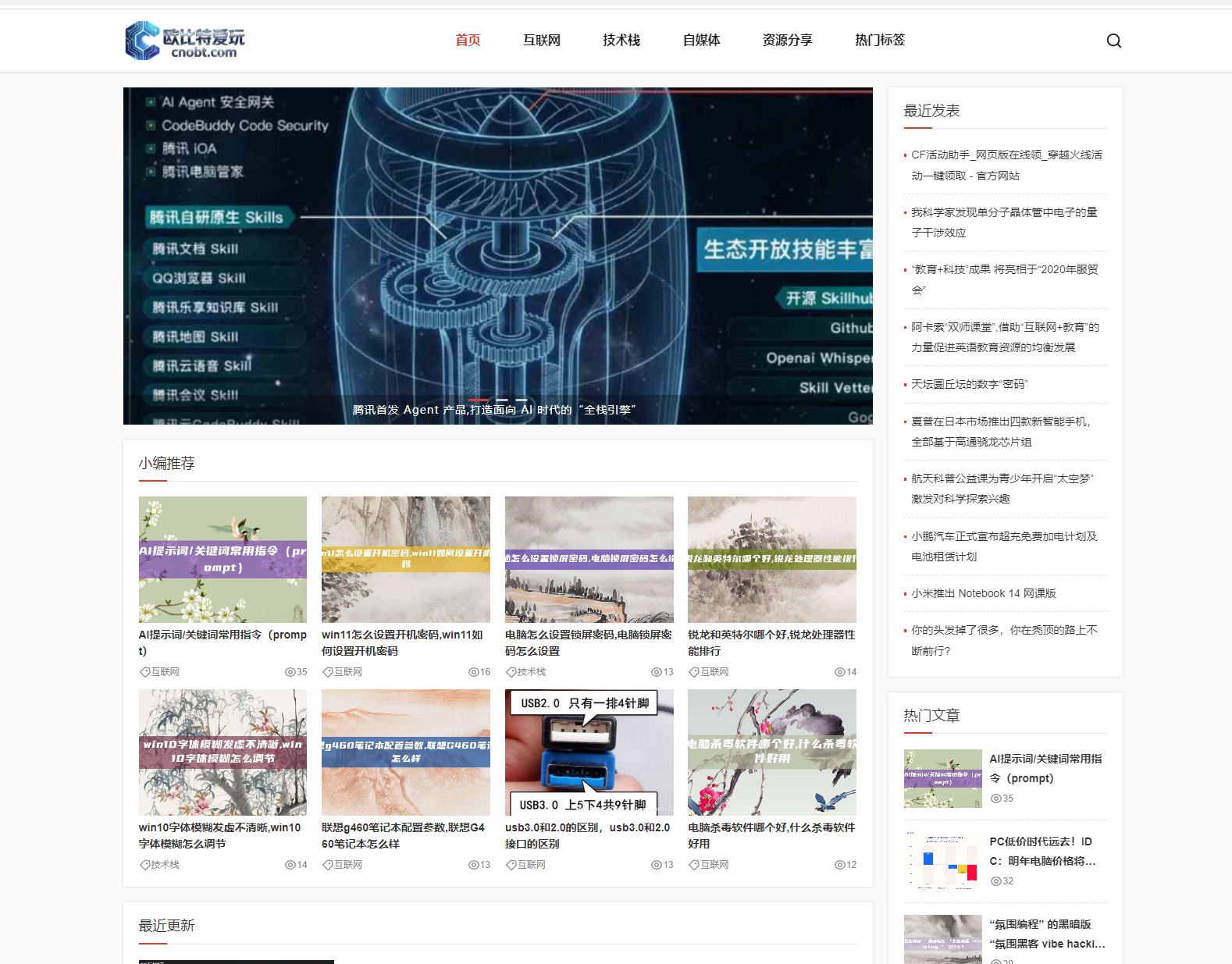1232x964 pixels.
Task: Open the main carousel banner image
Action: point(498,256)
